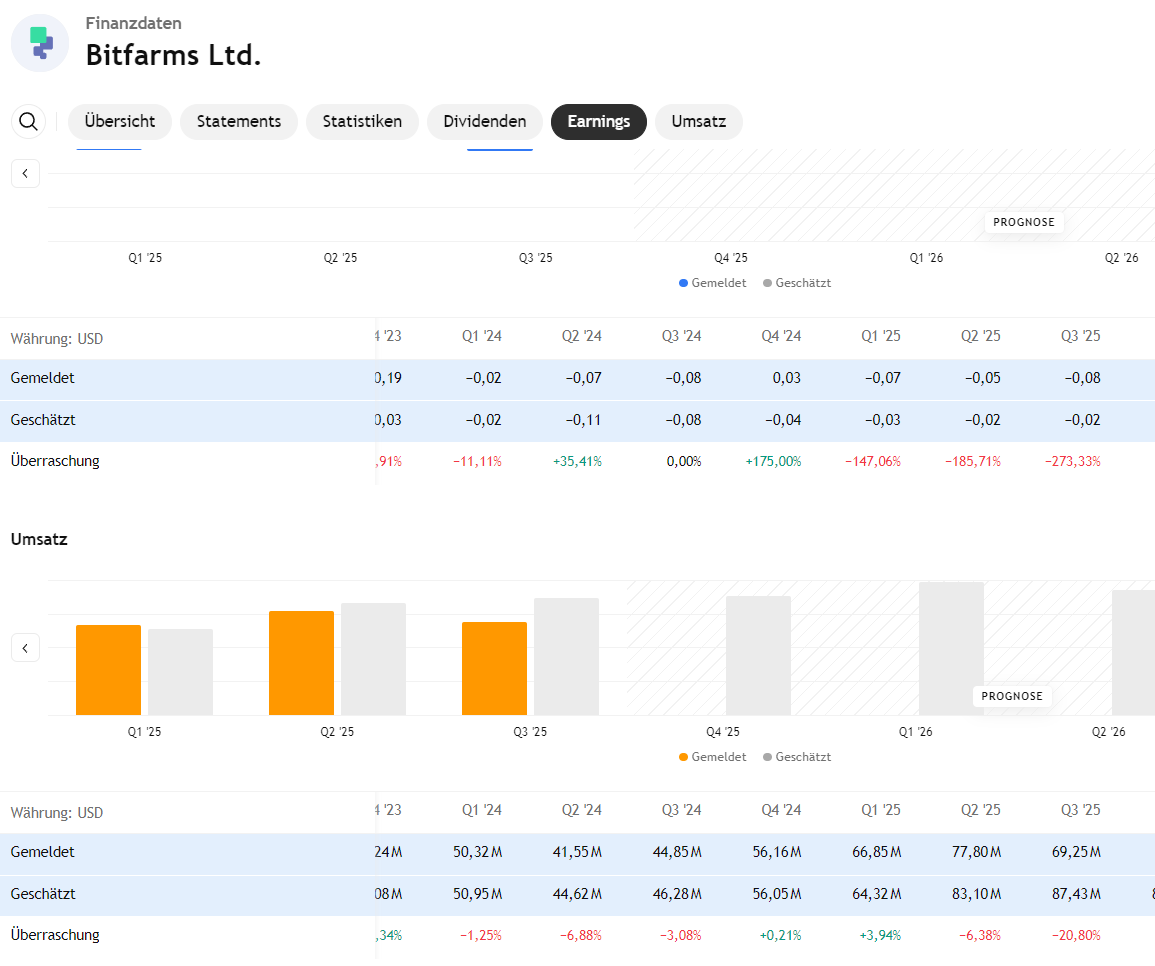
Task: Open the Übersicht tab
Action: (x=120, y=122)
